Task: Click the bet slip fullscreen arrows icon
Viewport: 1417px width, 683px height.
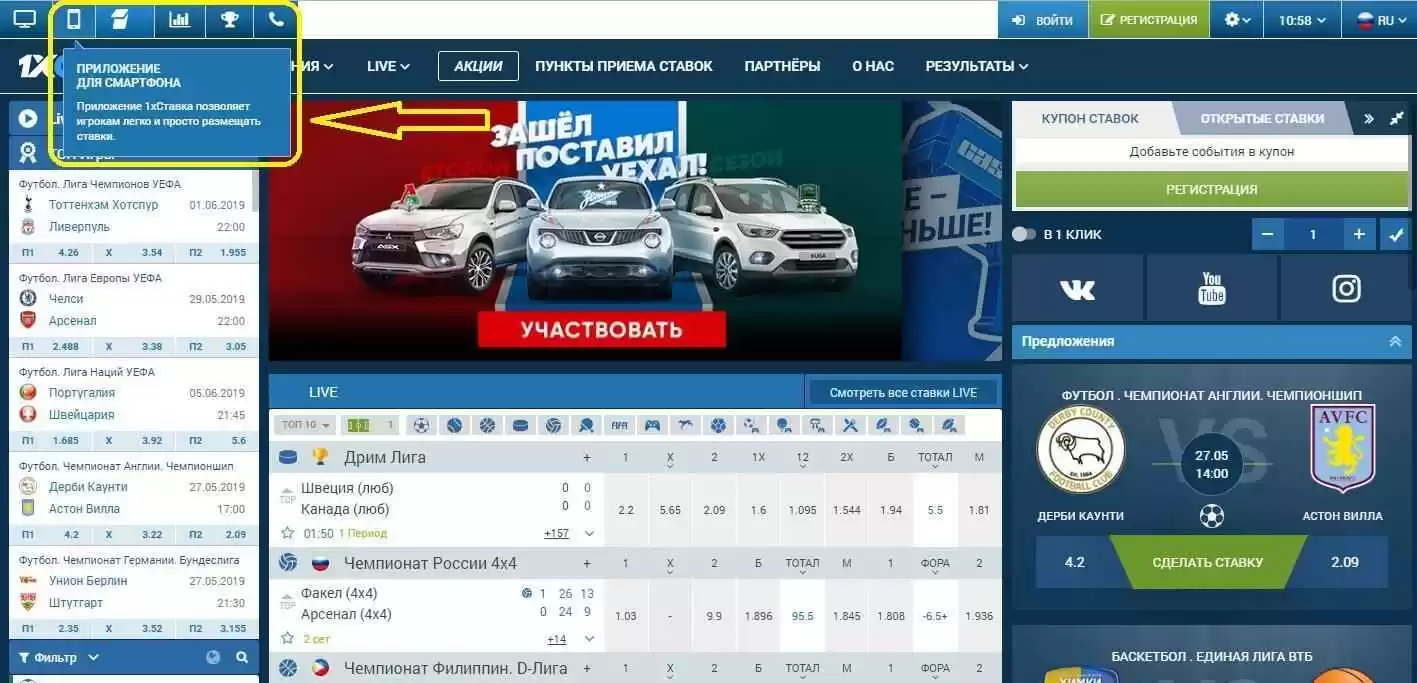Action: click(1397, 118)
